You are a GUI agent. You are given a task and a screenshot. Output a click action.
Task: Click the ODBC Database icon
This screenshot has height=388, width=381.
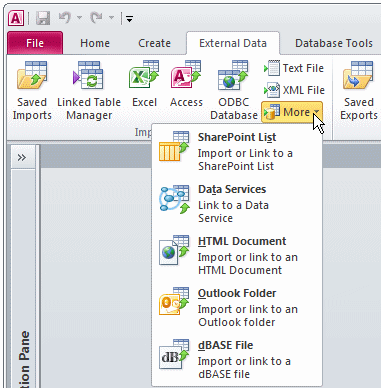tap(233, 75)
